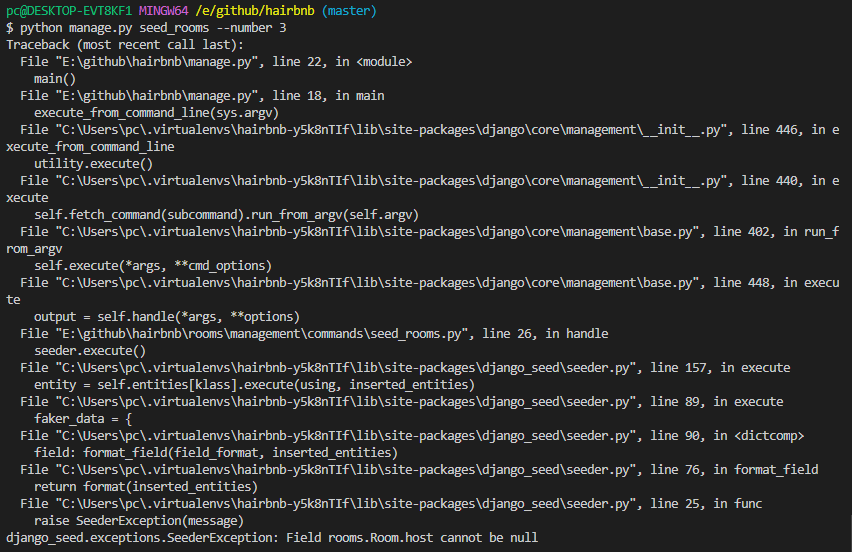This screenshot has height=552, width=852.
Task: Click the manage.py line 18 file path
Action: pyautogui.click(x=156, y=96)
